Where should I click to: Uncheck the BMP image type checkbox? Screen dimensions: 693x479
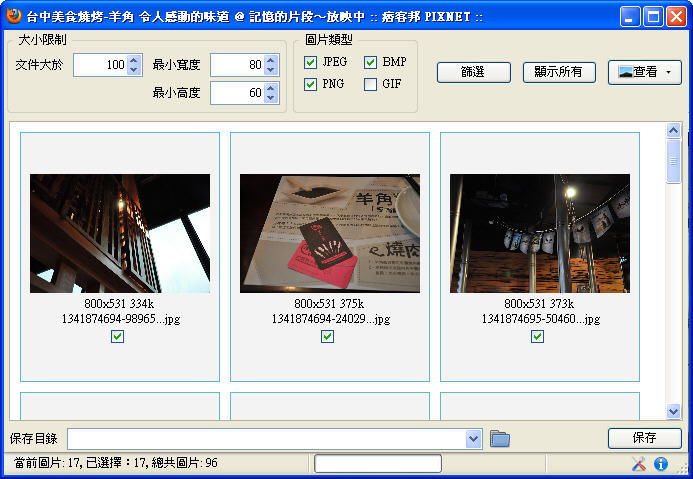[371, 63]
